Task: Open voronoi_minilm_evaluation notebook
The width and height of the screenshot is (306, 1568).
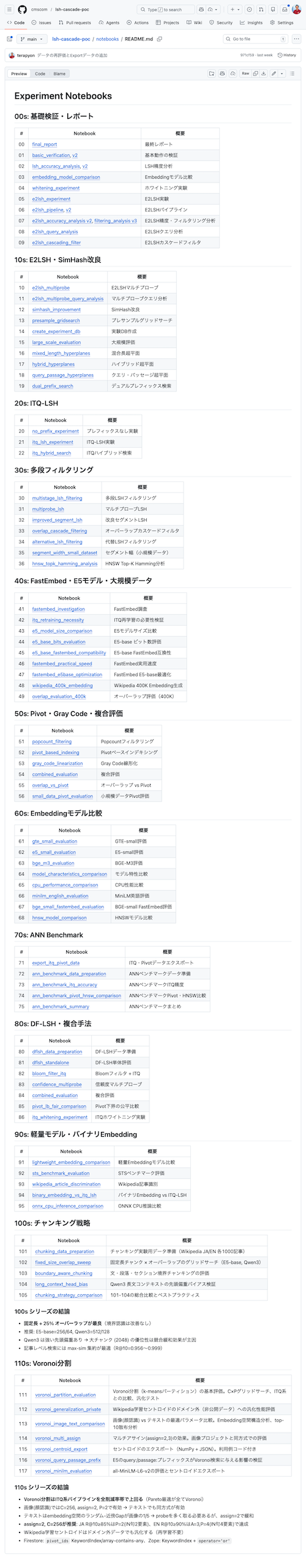Action: pyautogui.click(x=64, y=1471)
